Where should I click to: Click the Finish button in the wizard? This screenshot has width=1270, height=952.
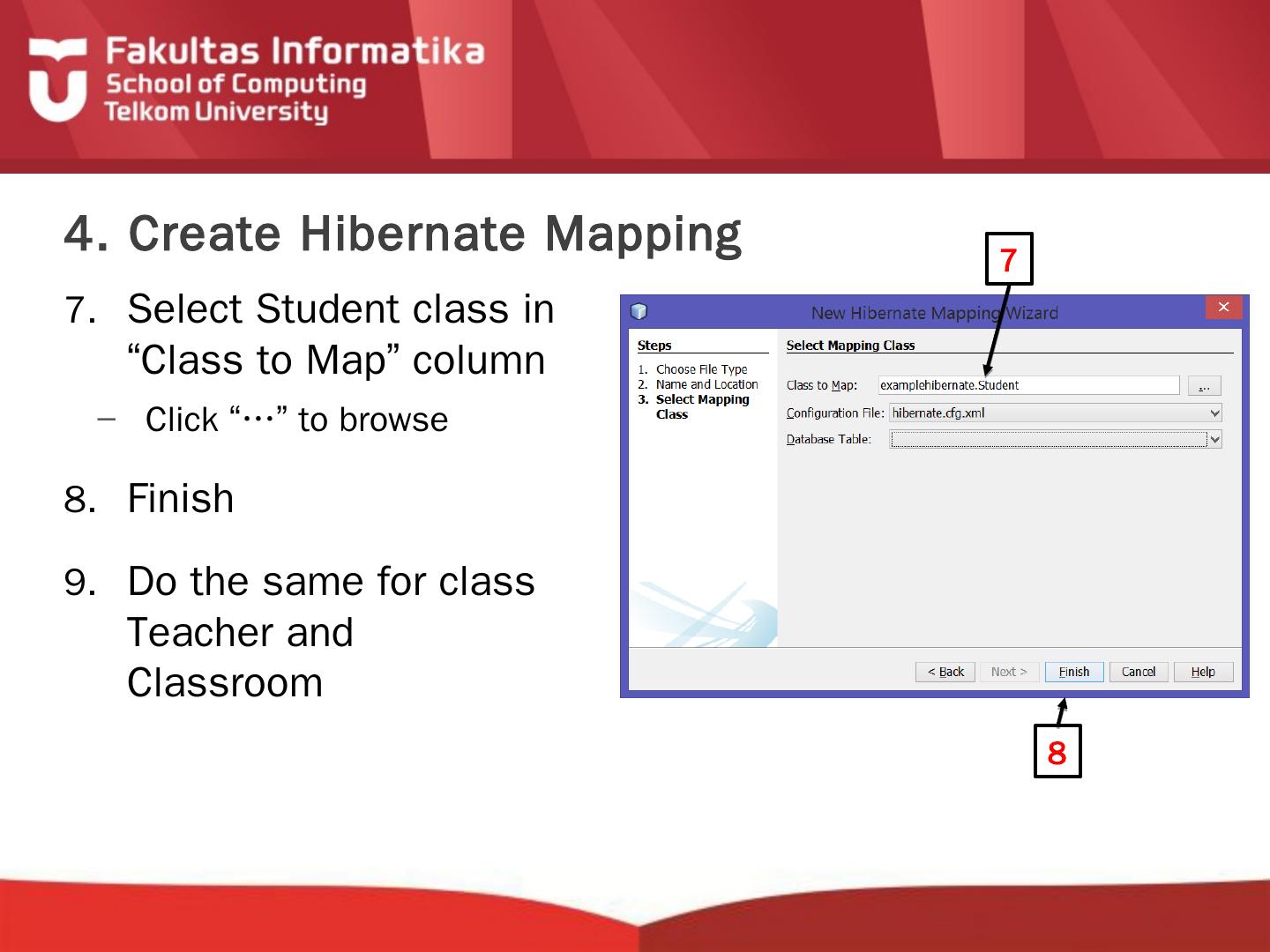1073,672
